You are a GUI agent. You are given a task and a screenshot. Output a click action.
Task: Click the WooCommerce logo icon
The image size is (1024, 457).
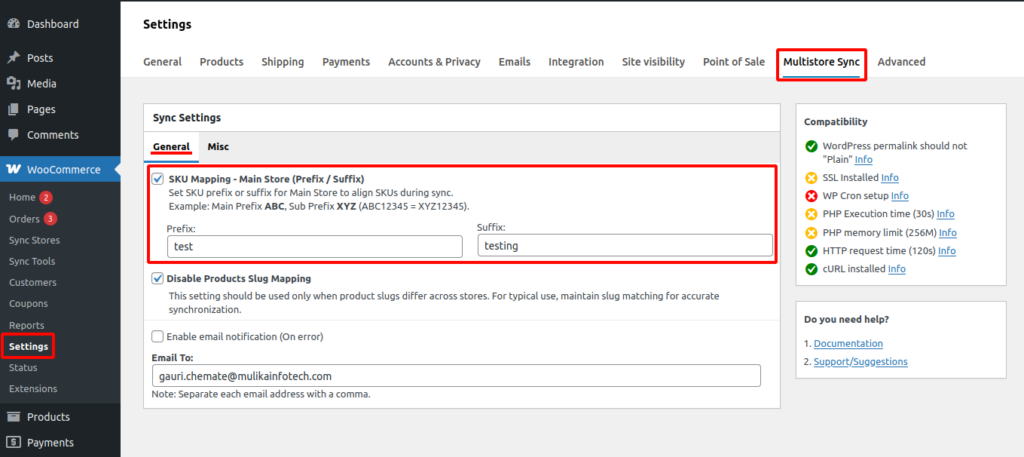(13, 169)
